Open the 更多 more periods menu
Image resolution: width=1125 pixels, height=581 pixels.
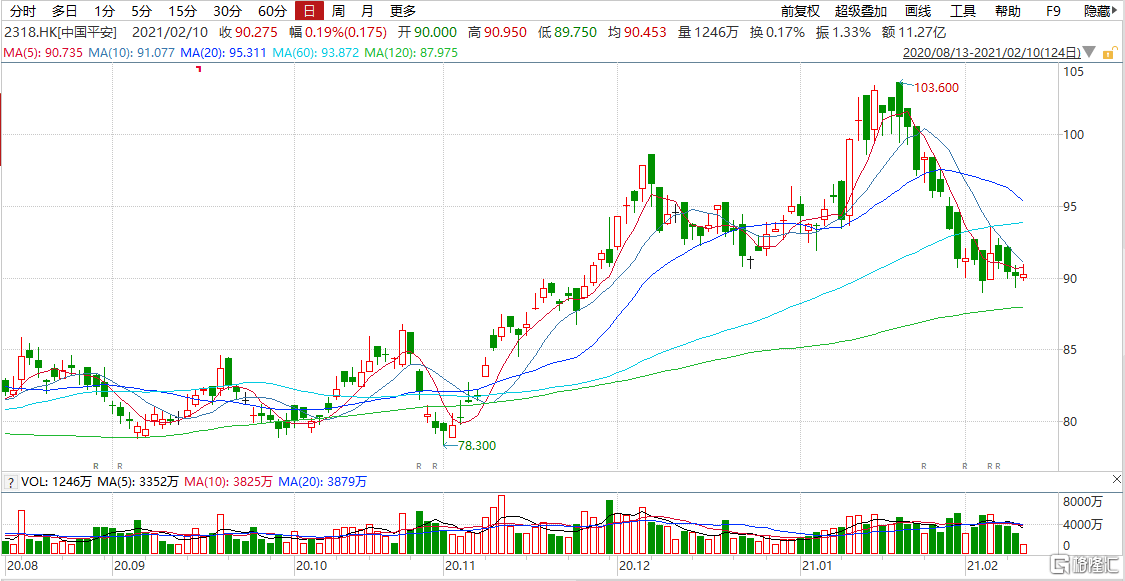click(403, 11)
